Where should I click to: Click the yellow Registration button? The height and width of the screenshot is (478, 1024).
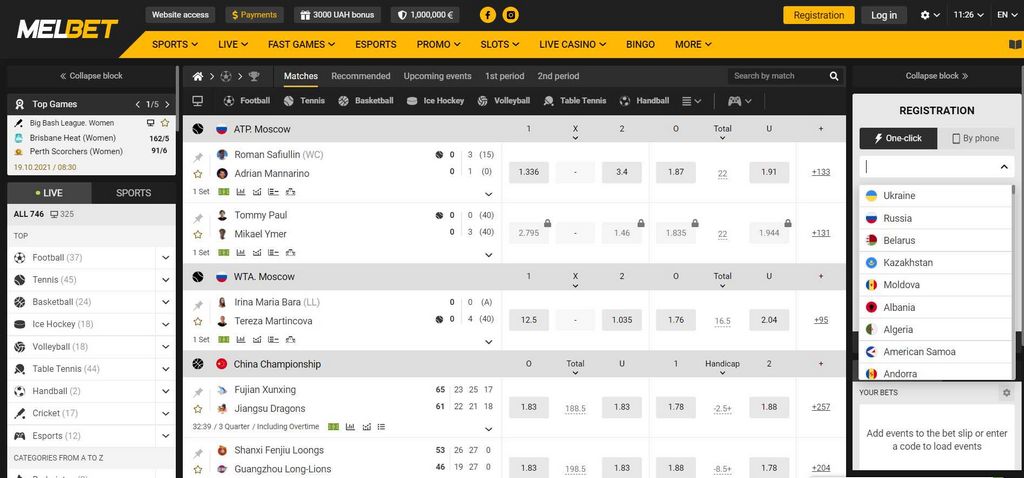tap(818, 15)
